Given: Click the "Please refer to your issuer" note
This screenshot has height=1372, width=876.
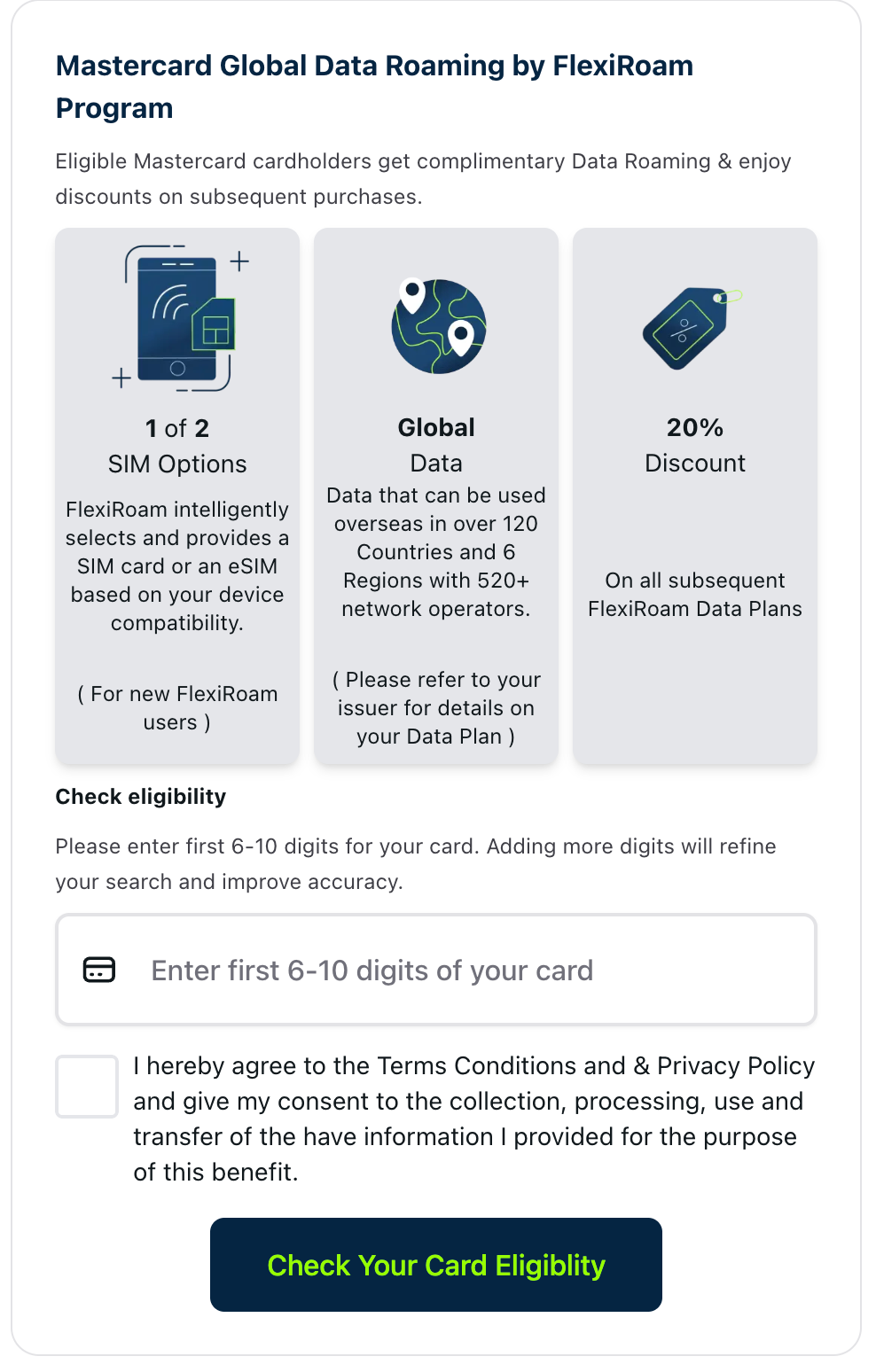Looking at the screenshot, I should [436, 707].
